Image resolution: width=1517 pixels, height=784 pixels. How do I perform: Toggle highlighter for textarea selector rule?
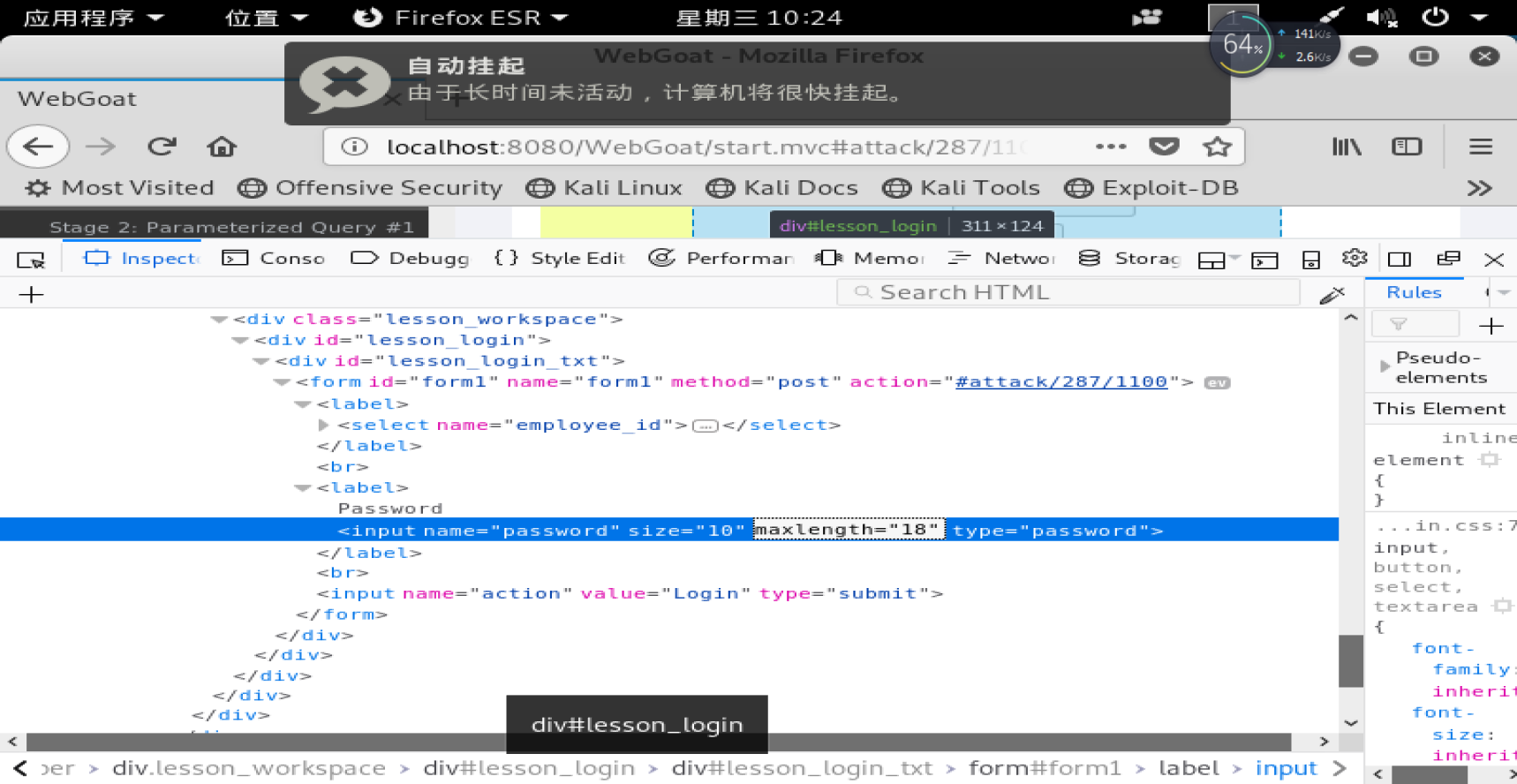(1501, 607)
